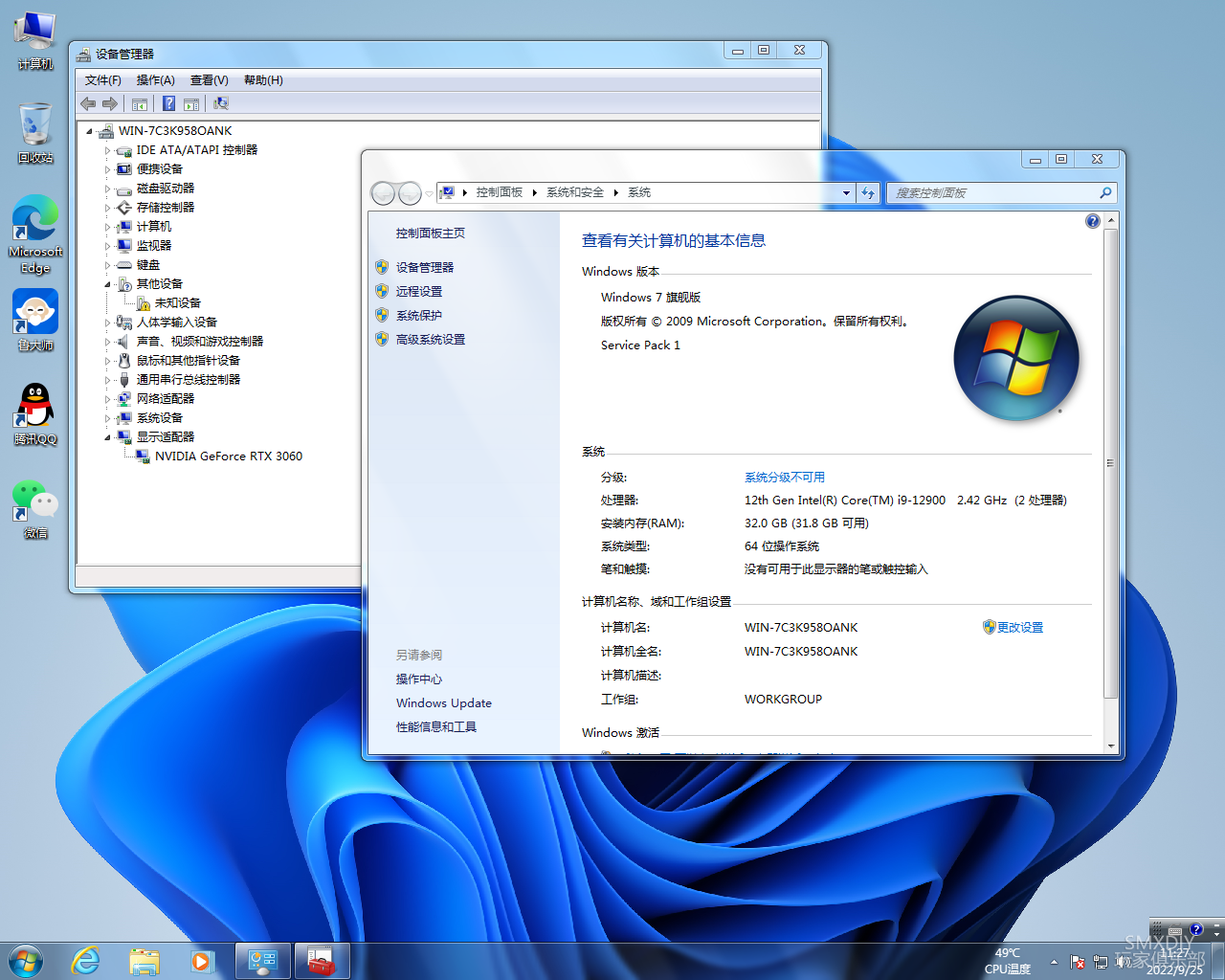Open the 帮助(H) menu
The width and height of the screenshot is (1225, 980).
[263, 80]
